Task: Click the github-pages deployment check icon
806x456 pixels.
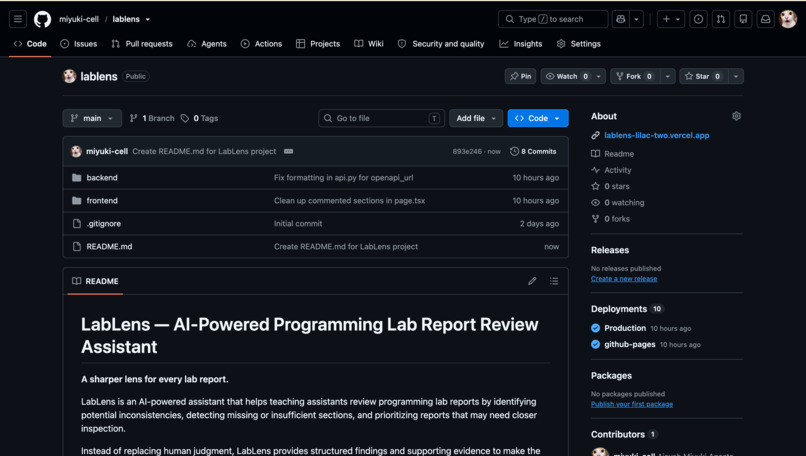Action: point(595,344)
